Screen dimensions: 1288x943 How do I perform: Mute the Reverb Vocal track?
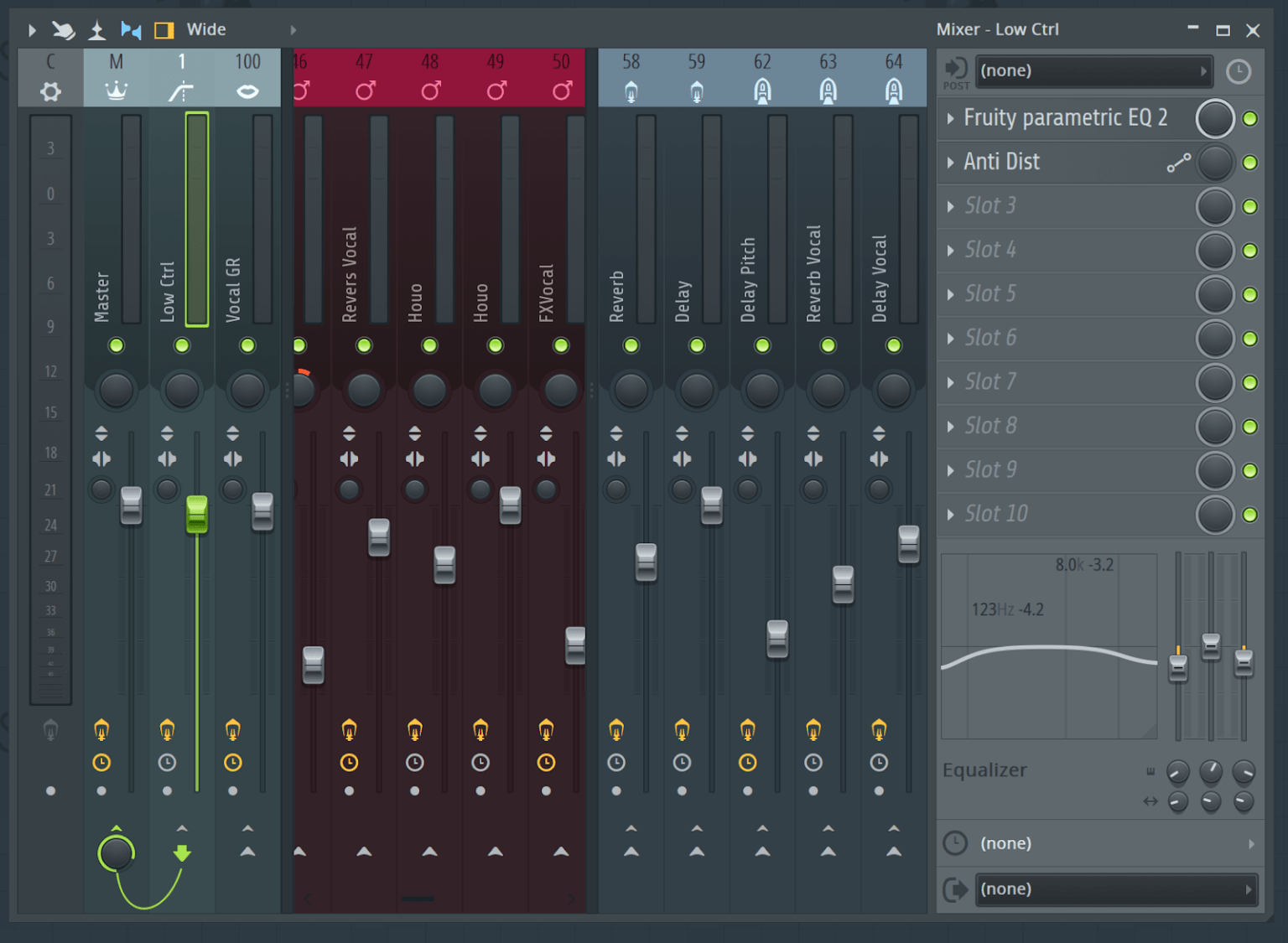click(x=828, y=345)
